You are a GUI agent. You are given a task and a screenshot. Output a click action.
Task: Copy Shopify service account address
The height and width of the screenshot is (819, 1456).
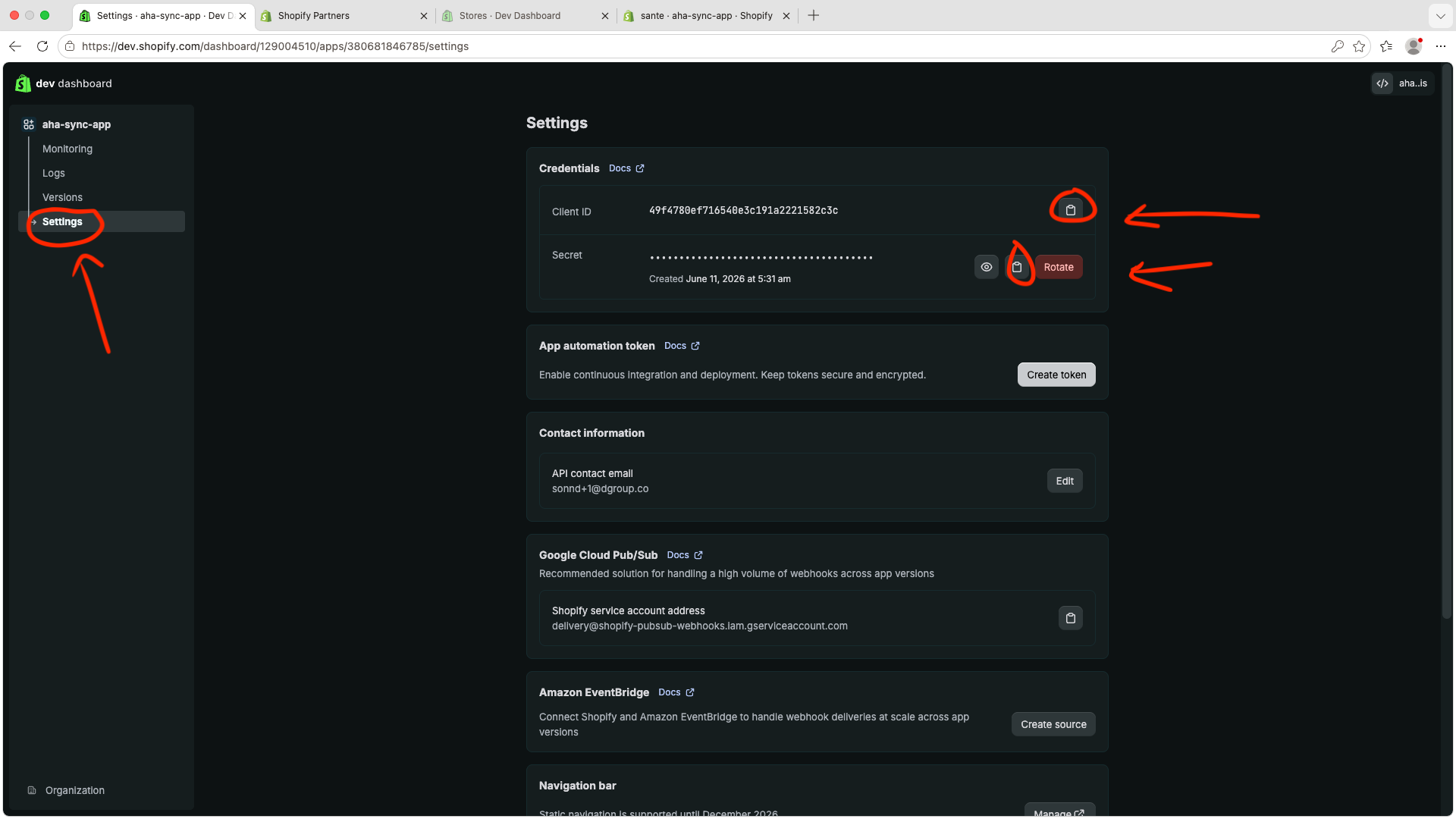(x=1070, y=618)
